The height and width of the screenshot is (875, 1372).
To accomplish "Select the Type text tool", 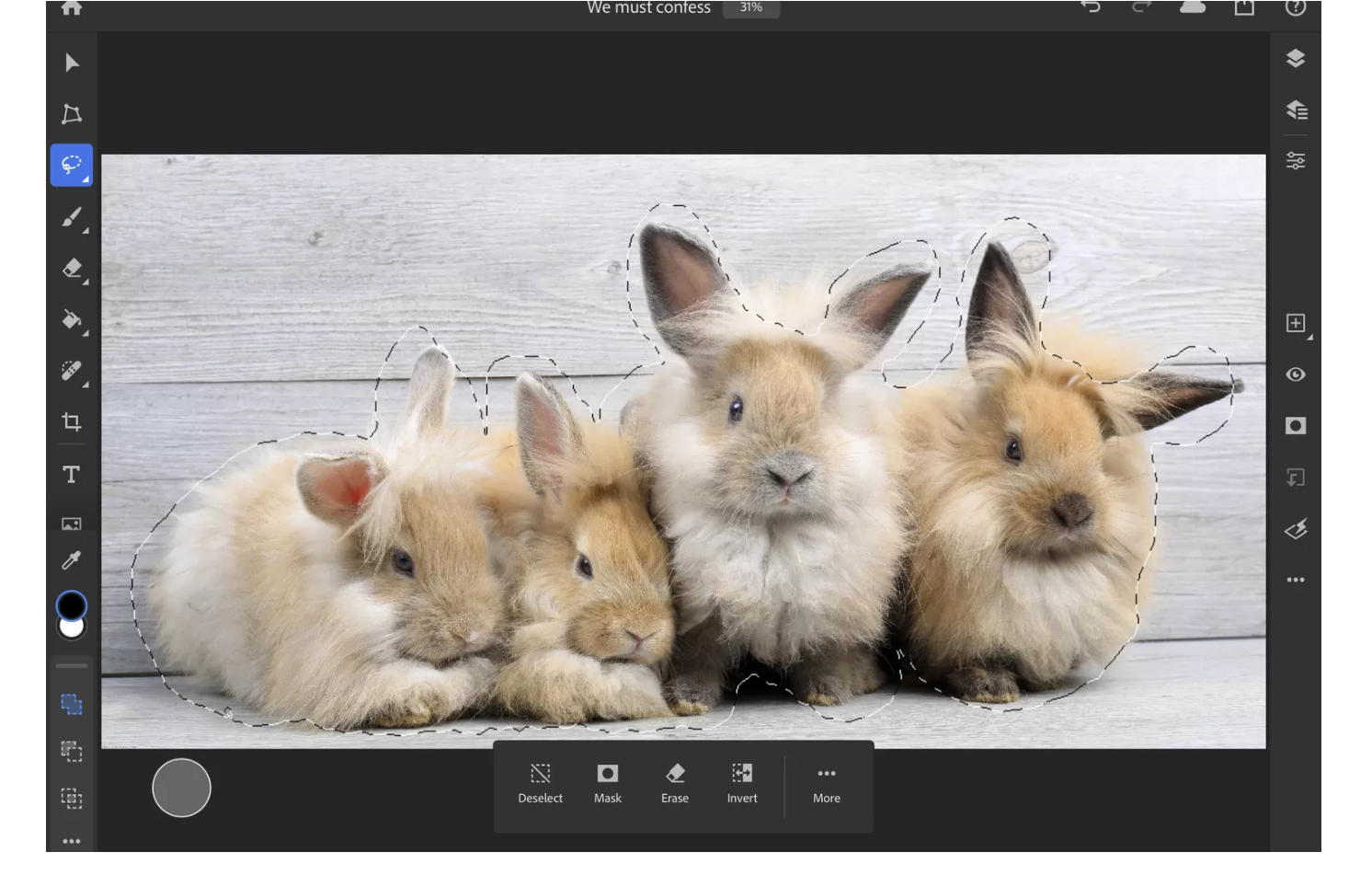I will click(x=72, y=474).
